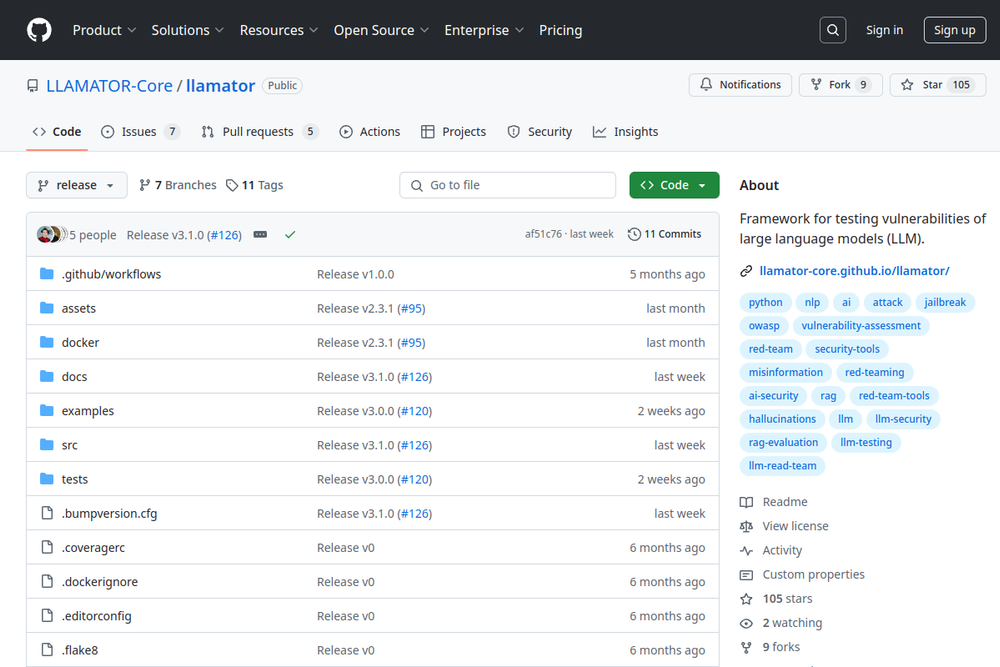The height and width of the screenshot is (667, 1000).
Task: Click the contributor avatars next to 5 people
Action: tap(51, 235)
